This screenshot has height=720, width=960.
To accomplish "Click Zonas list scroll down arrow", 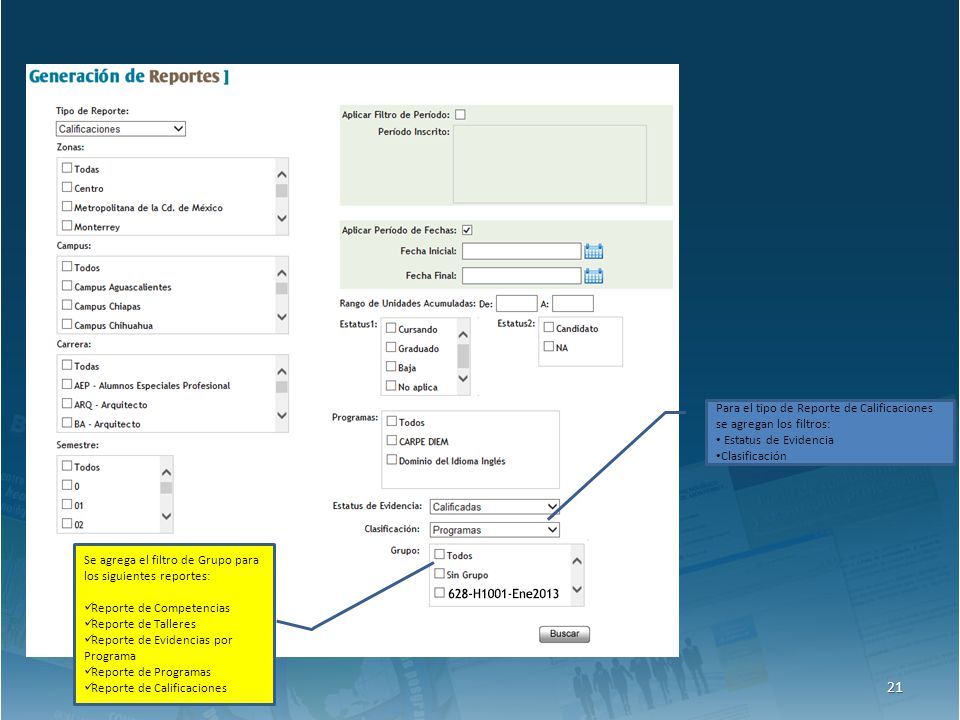I will pos(282,218).
